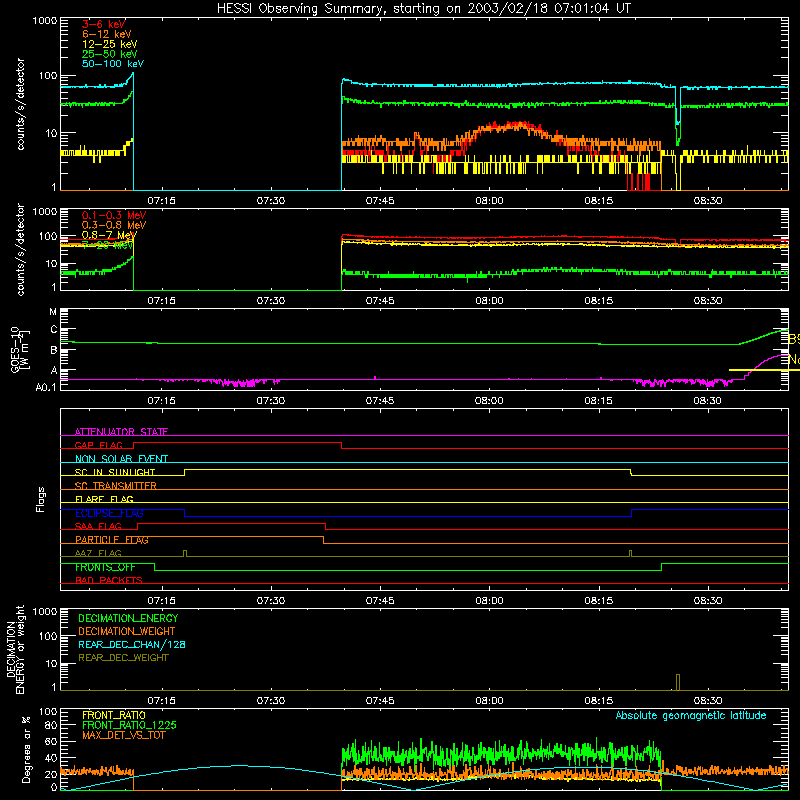Click the 08:30 tick label under the GOES panel
This screenshot has height=800, width=800.
(x=708, y=401)
